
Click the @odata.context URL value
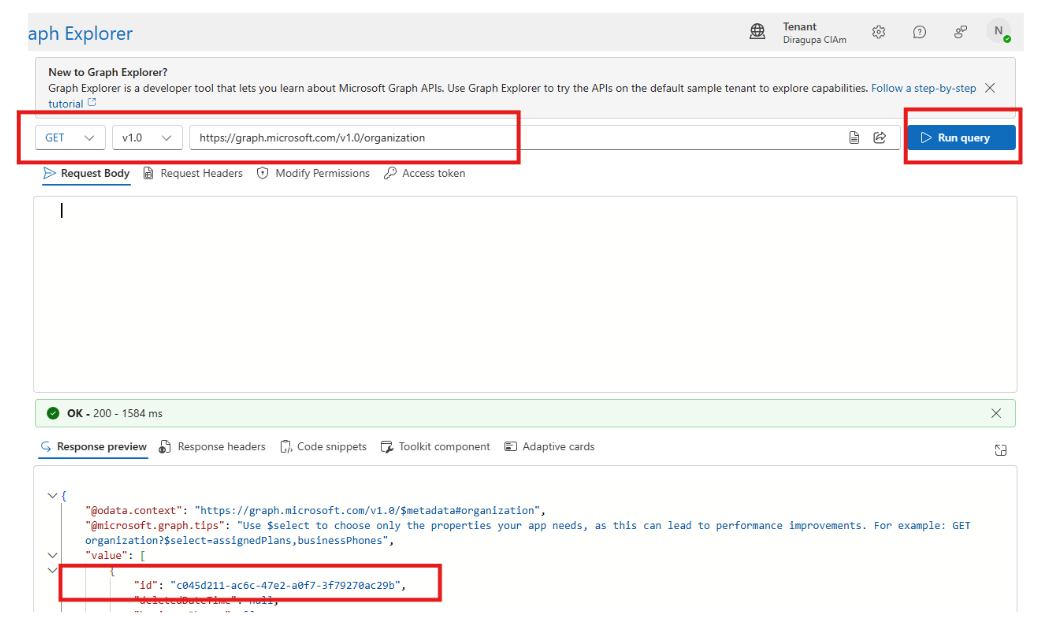(x=367, y=511)
